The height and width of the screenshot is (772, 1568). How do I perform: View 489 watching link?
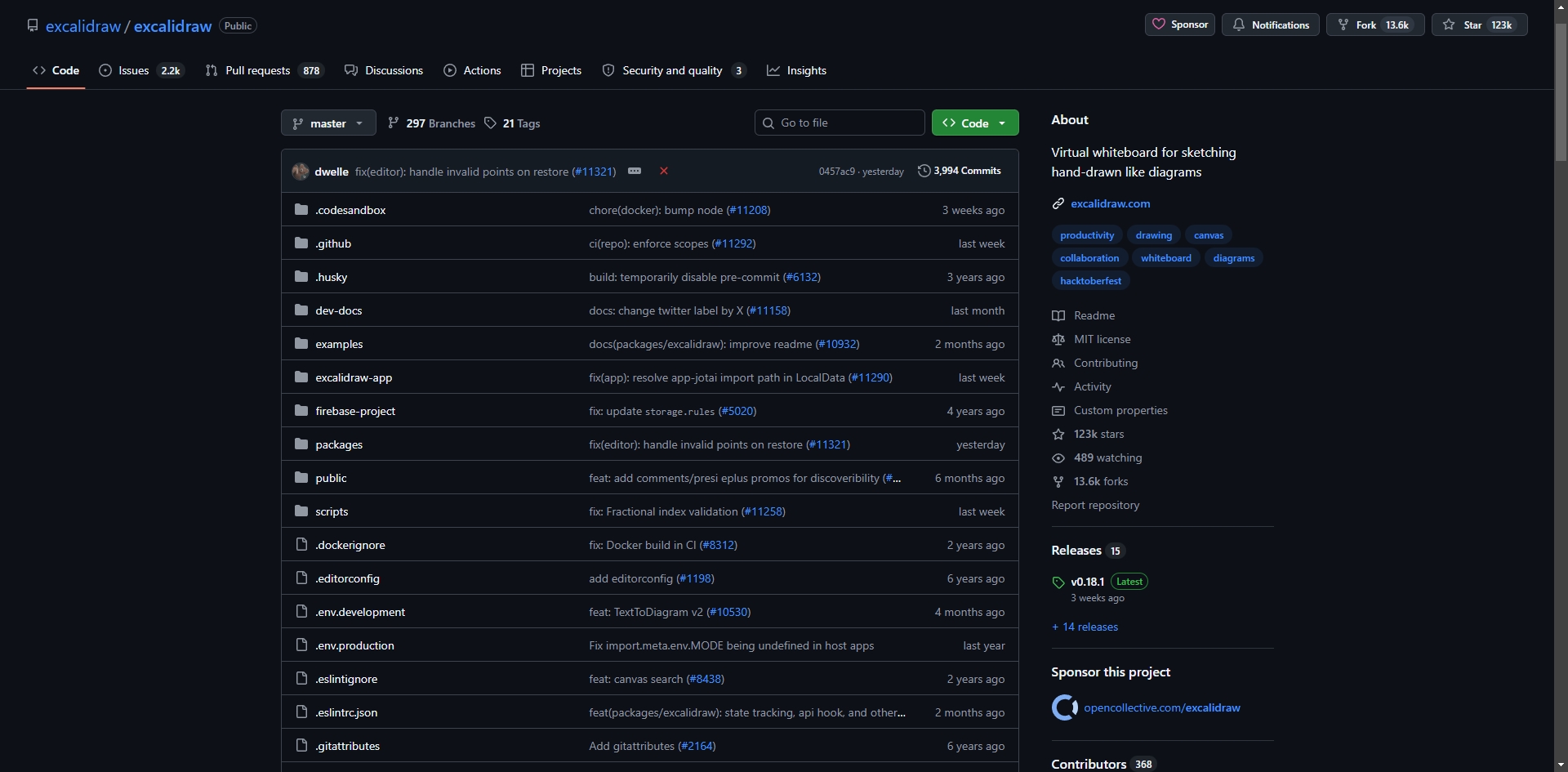coord(1097,457)
